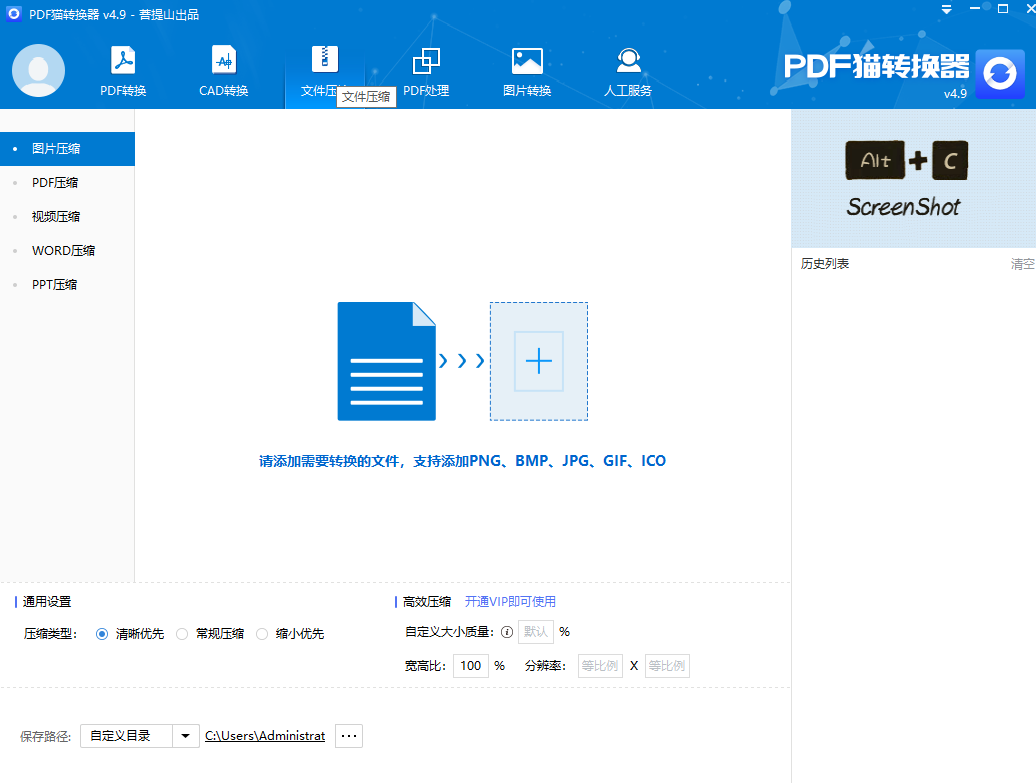The height and width of the screenshot is (783, 1036).
Task: Click the Alt+C ScreenShot banner
Action: (x=913, y=178)
